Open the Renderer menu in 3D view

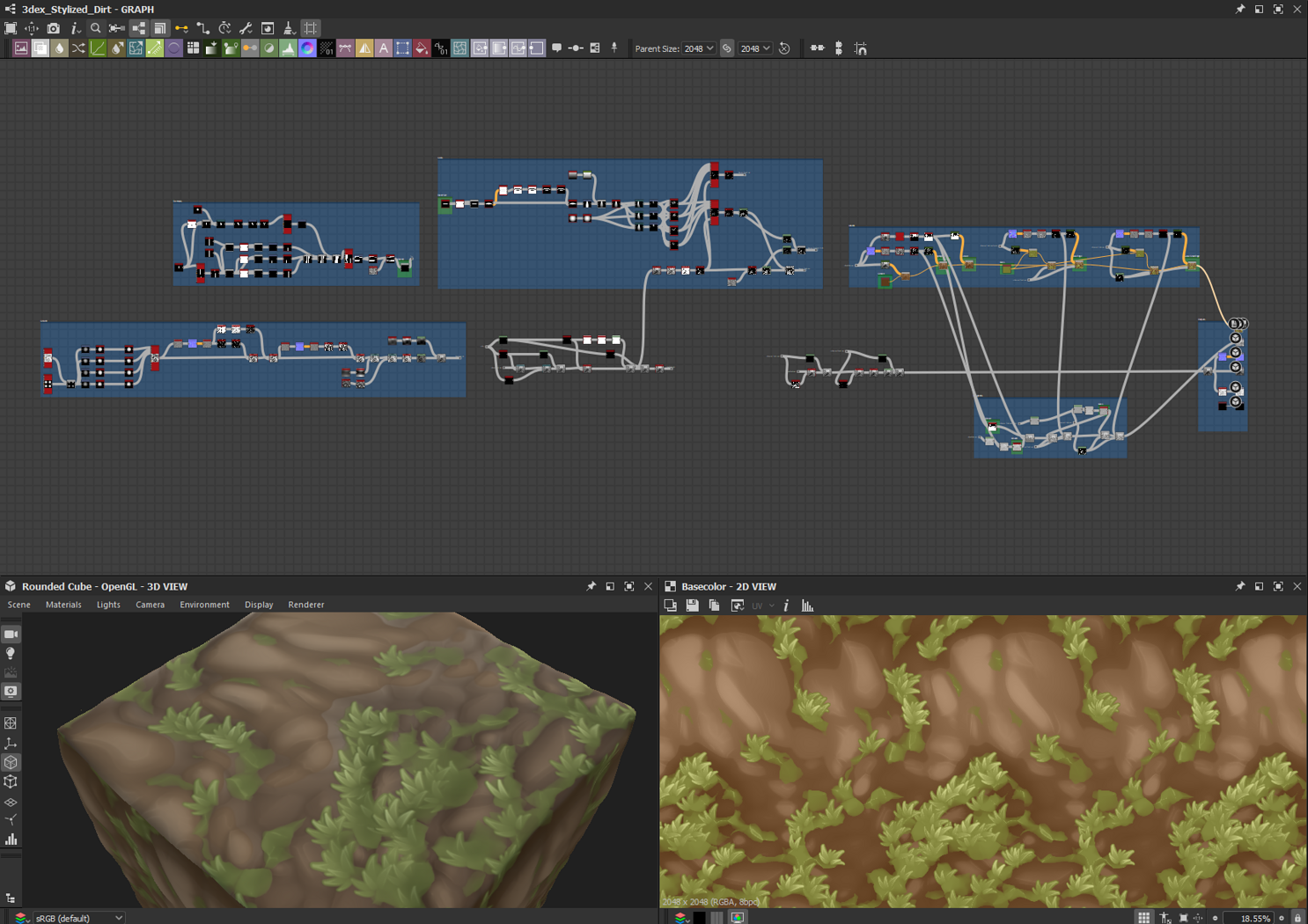pyautogui.click(x=306, y=605)
